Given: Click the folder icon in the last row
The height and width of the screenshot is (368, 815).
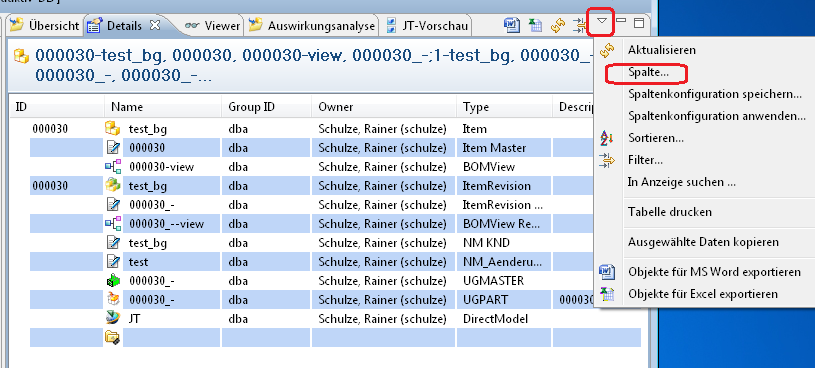Looking at the screenshot, I should (x=113, y=337).
